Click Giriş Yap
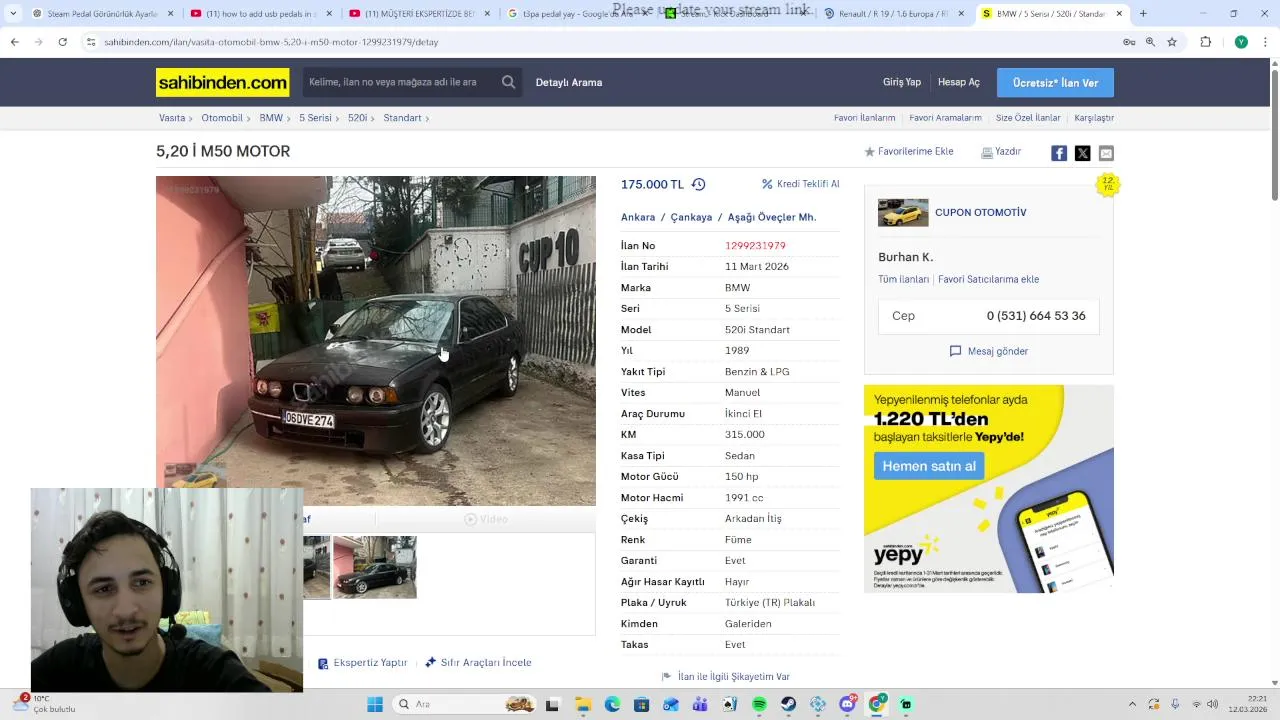Image resolution: width=1280 pixels, height=720 pixels. click(x=902, y=82)
